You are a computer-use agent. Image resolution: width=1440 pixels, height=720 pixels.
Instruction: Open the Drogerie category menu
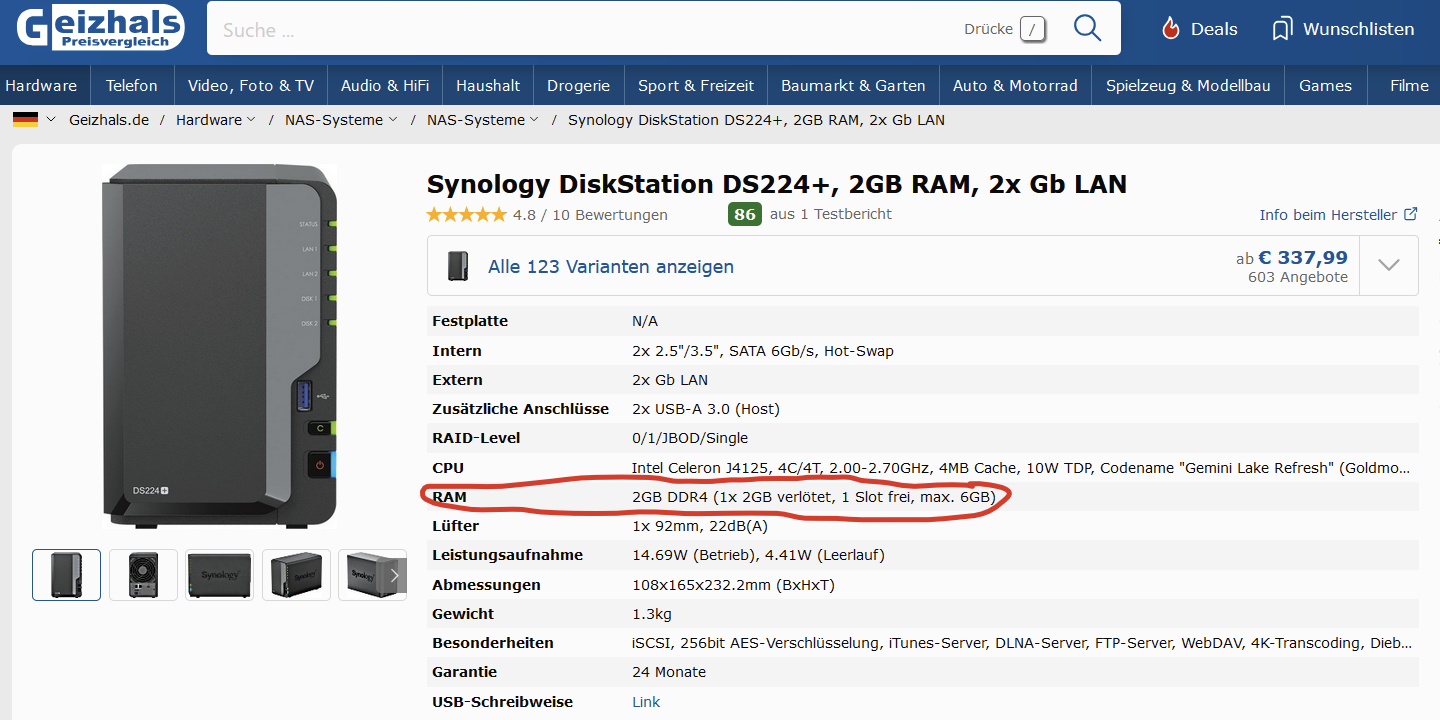[x=579, y=86]
